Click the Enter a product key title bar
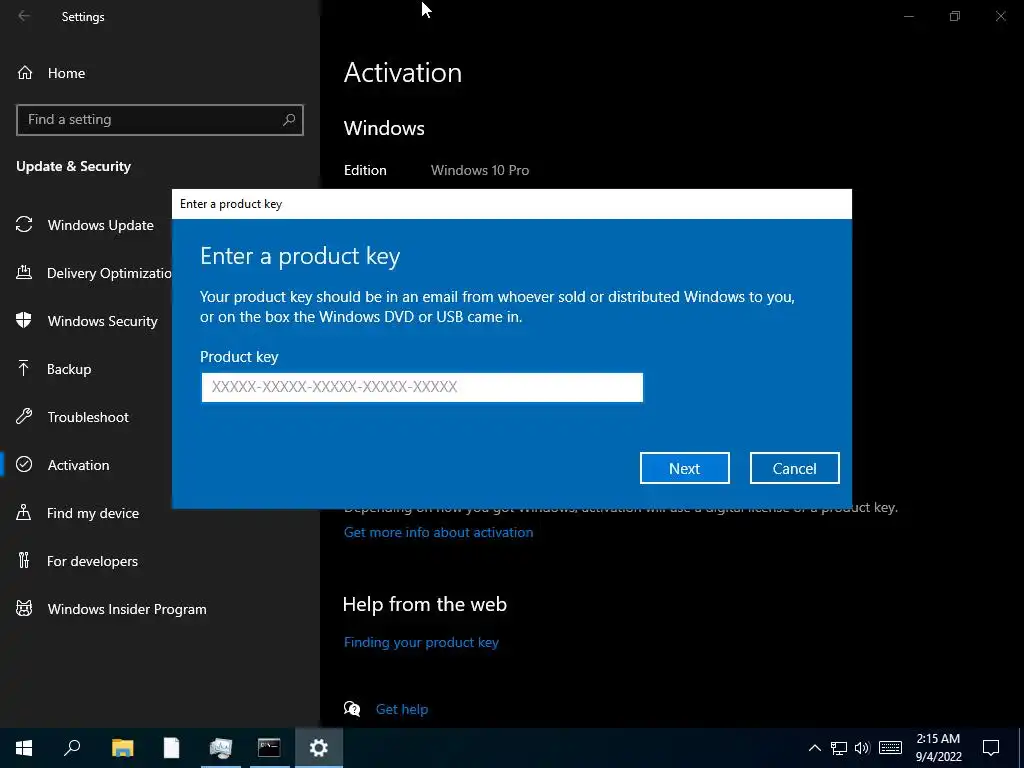1024x768 pixels. (x=511, y=204)
